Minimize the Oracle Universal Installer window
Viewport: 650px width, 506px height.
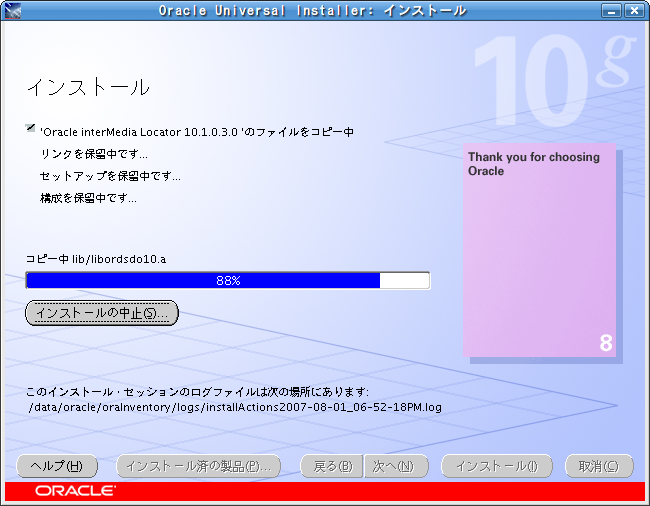(x=611, y=11)
